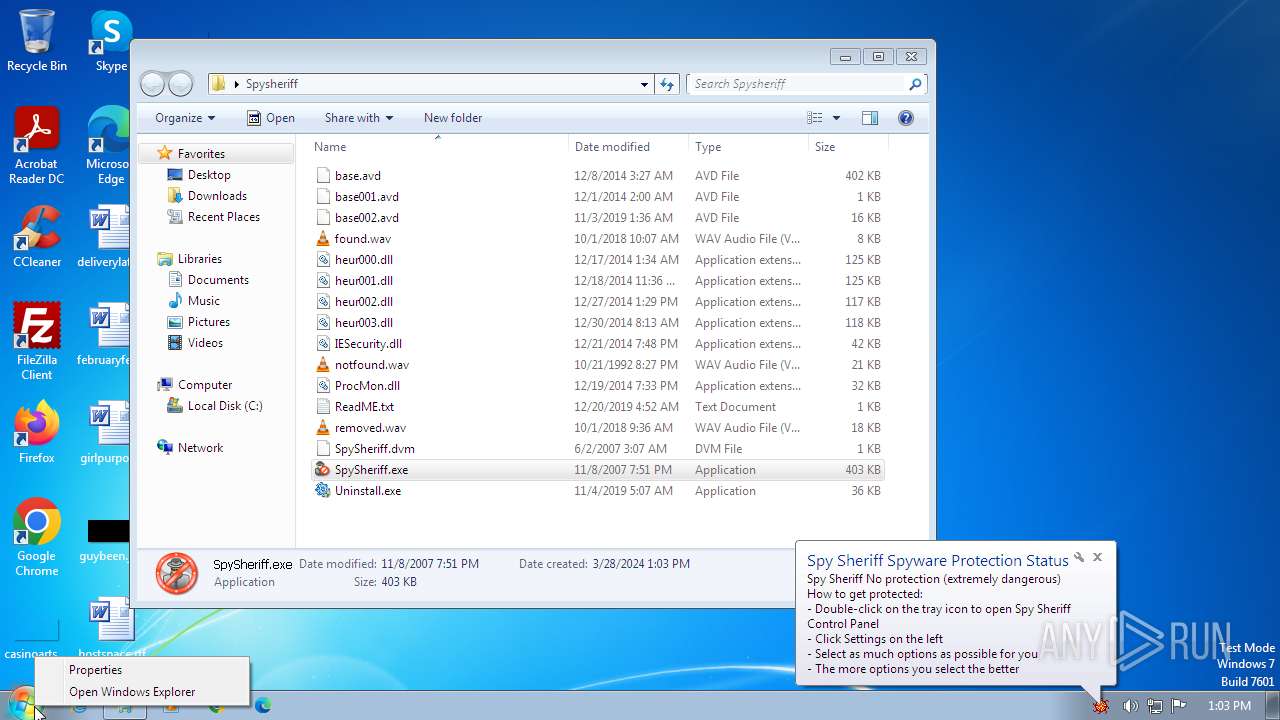This screenshot has height=720, width=1280.
Task: Expand the Organize dropdown menu
Action: click(x=185, y=118)
